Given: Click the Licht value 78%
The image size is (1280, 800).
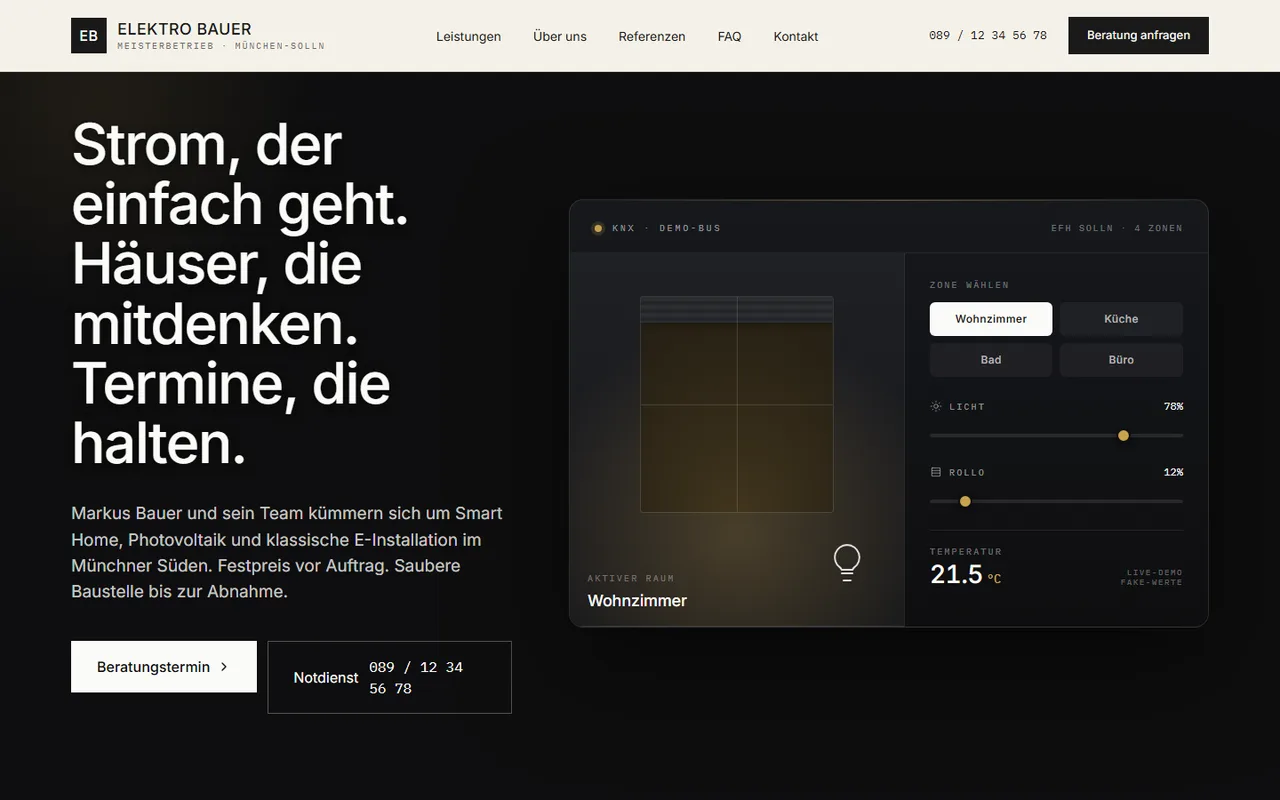Looking at the screenshot, I should (1173, 407).
